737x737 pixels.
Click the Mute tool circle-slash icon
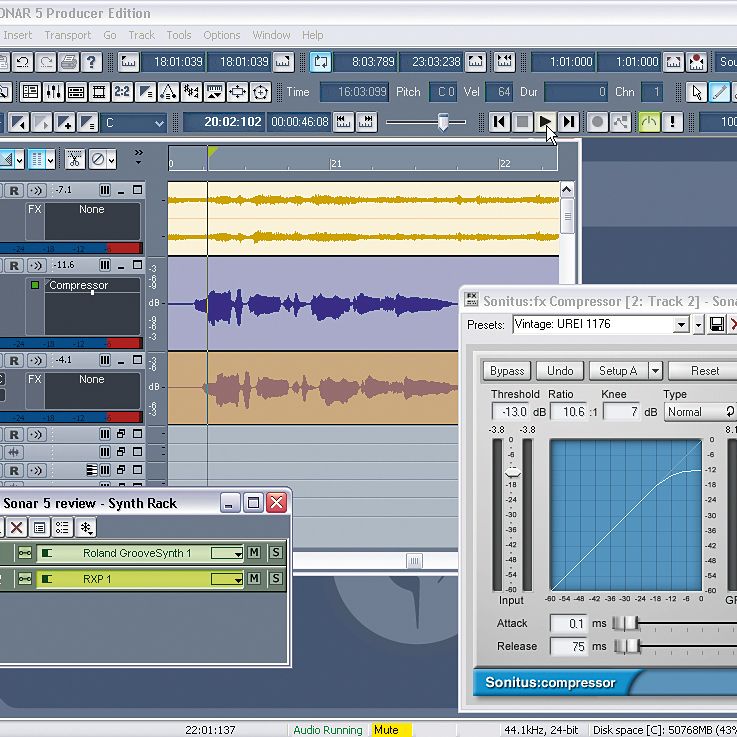pos(98,159)
